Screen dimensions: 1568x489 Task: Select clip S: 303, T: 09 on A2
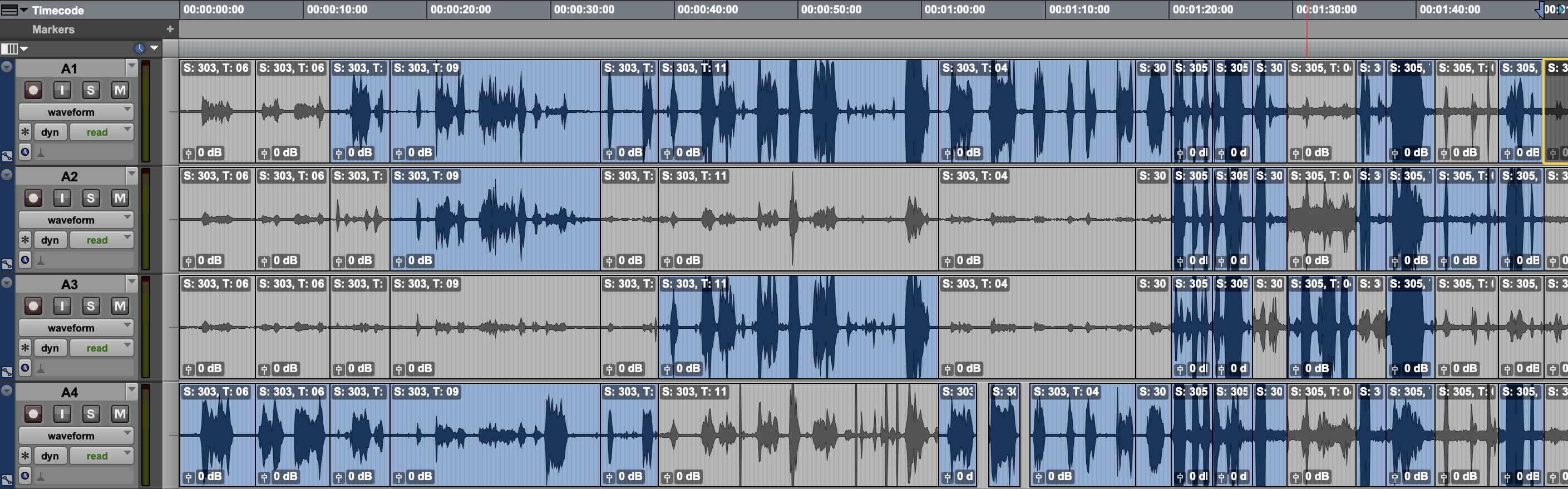click(495, 219)
